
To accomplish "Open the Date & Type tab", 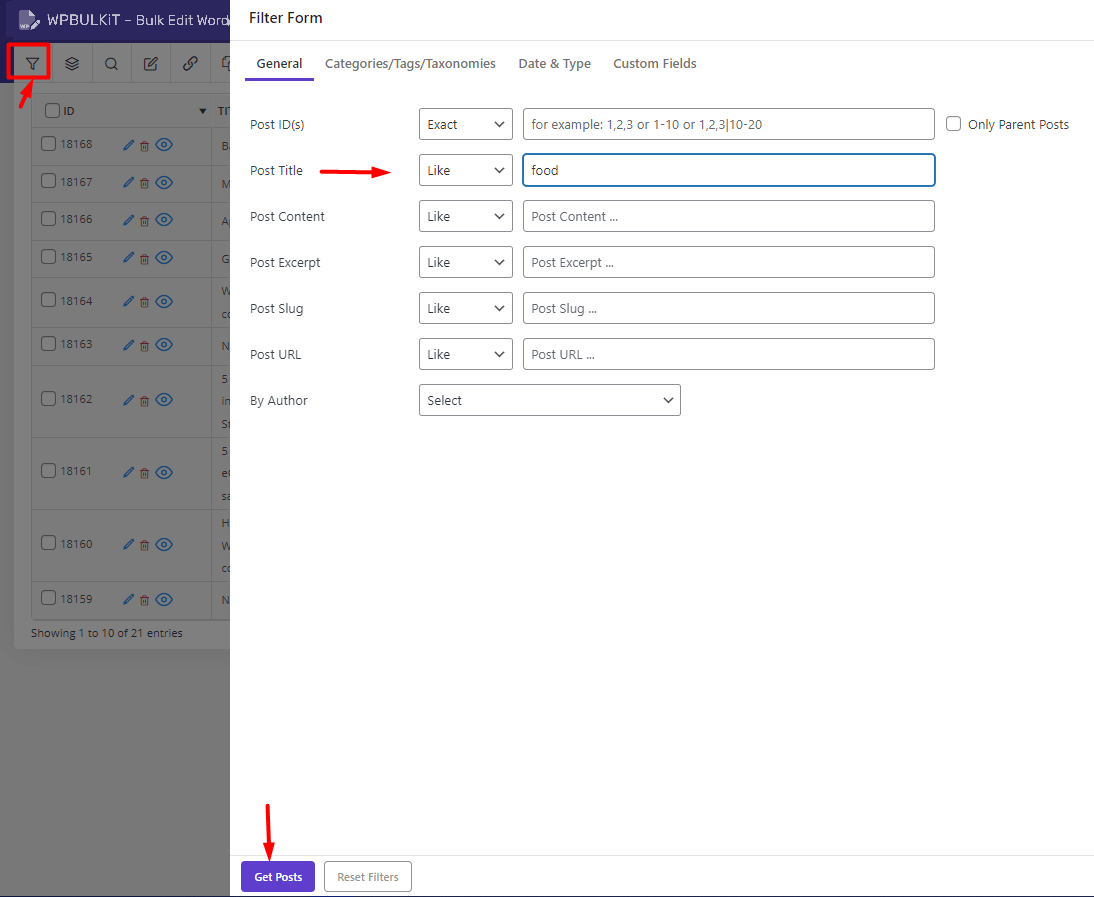I will tap(554, 63).
